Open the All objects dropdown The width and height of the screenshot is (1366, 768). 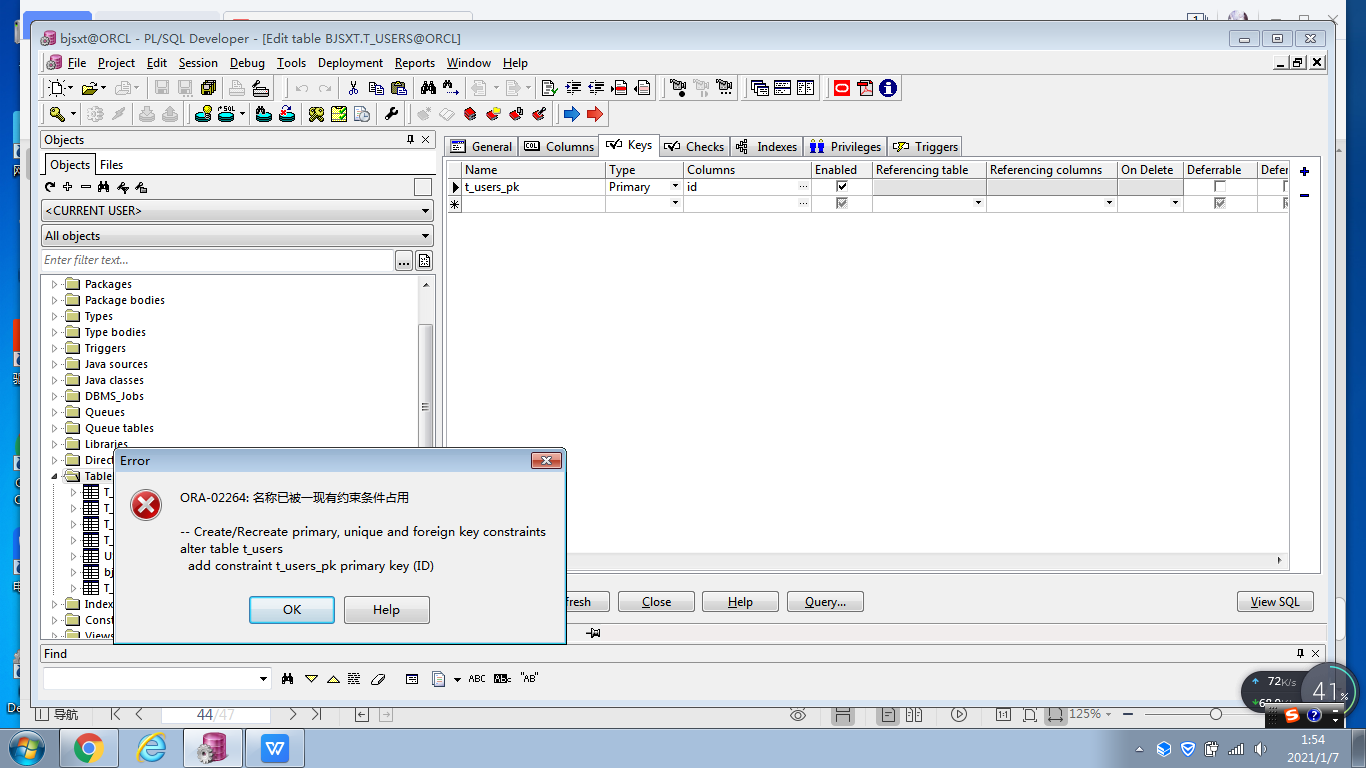426,236
